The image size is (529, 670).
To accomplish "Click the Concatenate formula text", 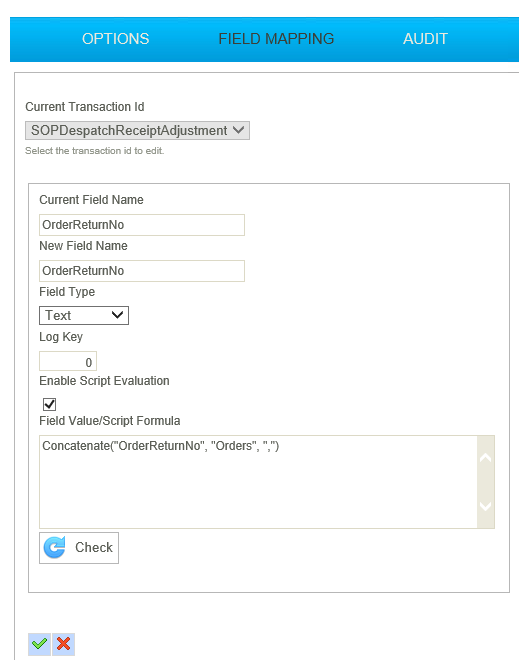I will pyautogui.click(x=161, y=446).
